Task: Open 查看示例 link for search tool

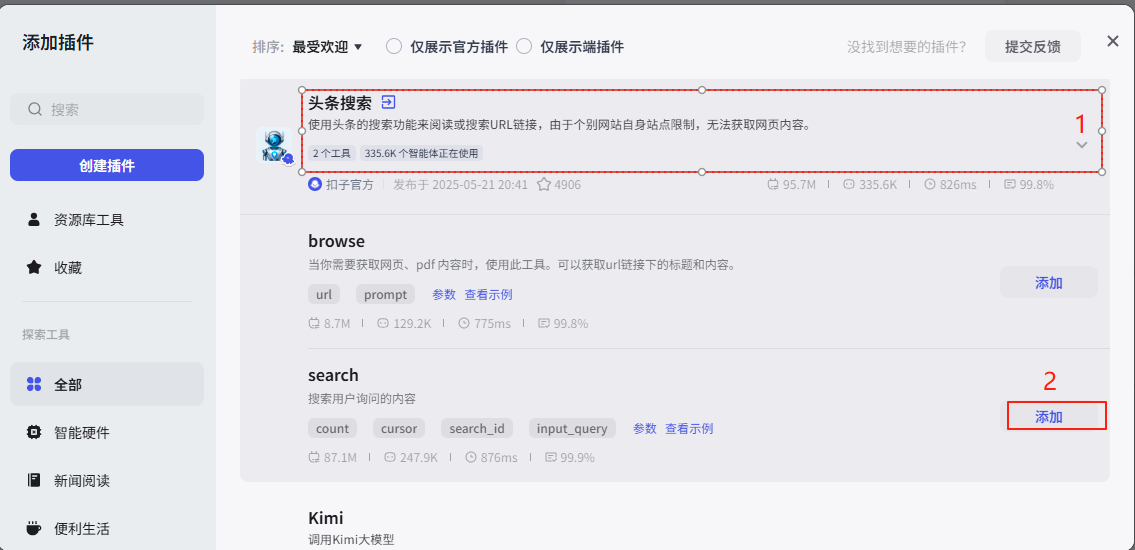Action: pyautogui.click(x=689, y=428)
